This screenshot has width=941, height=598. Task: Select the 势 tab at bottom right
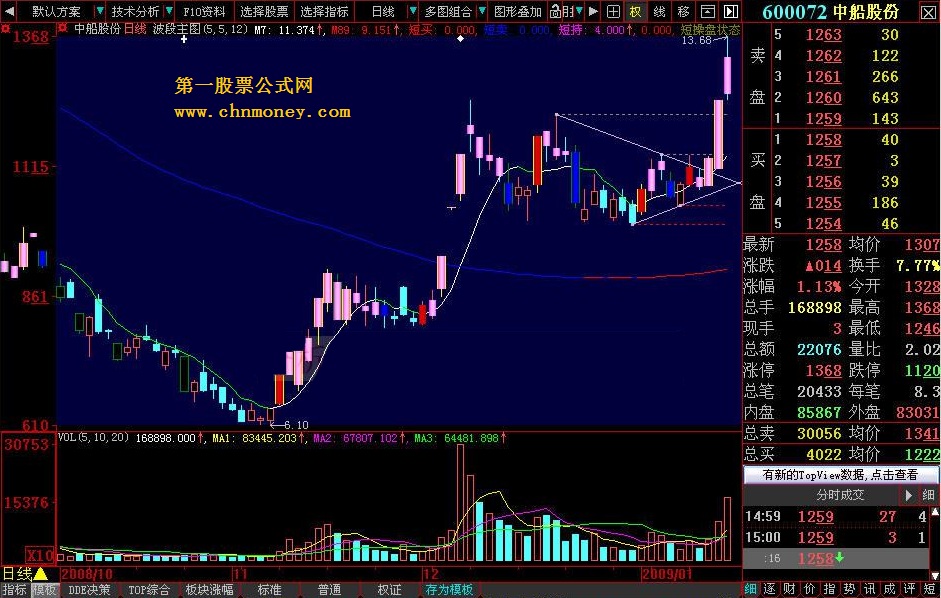tap(850, 589)
